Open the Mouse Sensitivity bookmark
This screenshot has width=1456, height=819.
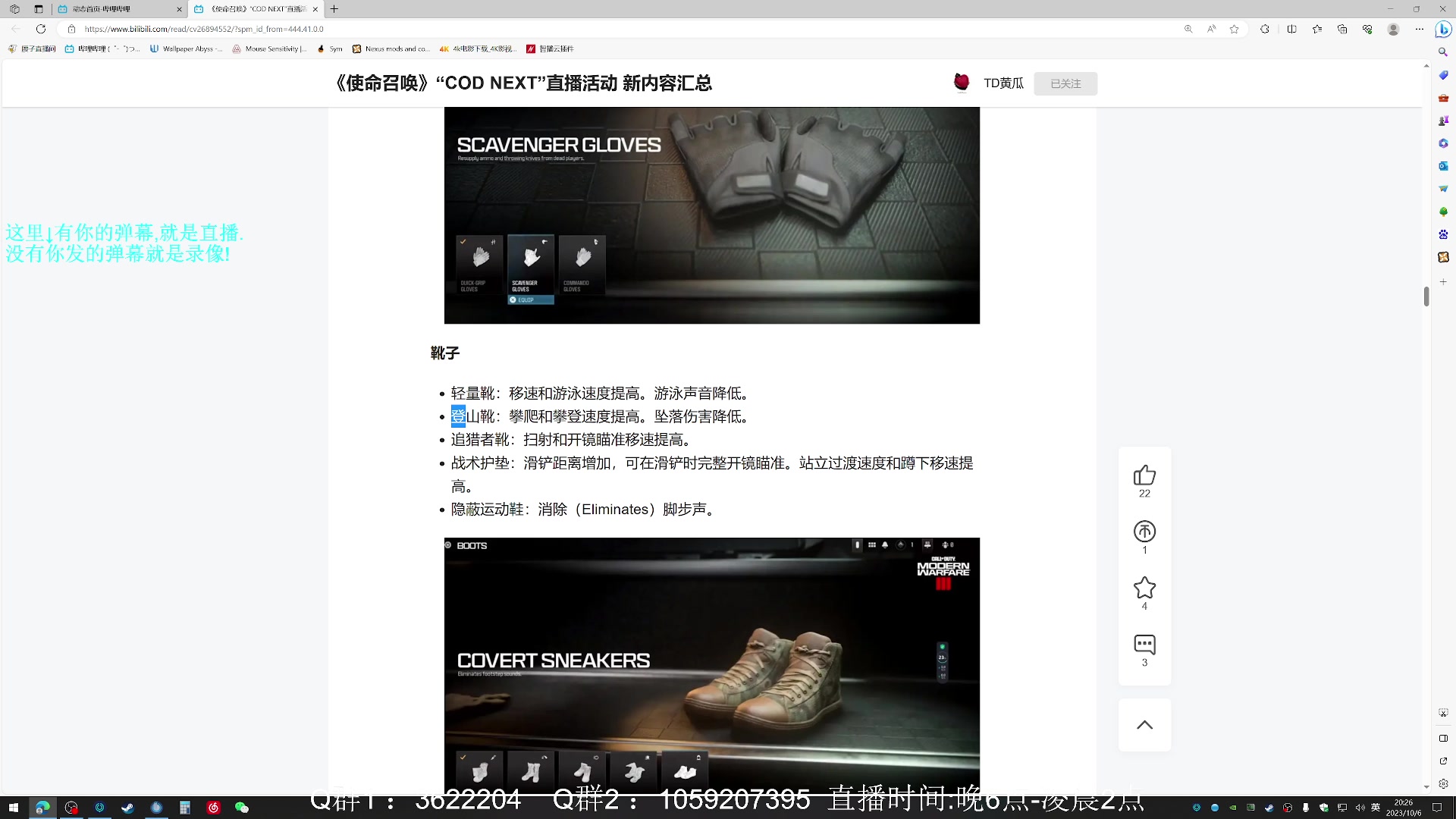point(269,49)
